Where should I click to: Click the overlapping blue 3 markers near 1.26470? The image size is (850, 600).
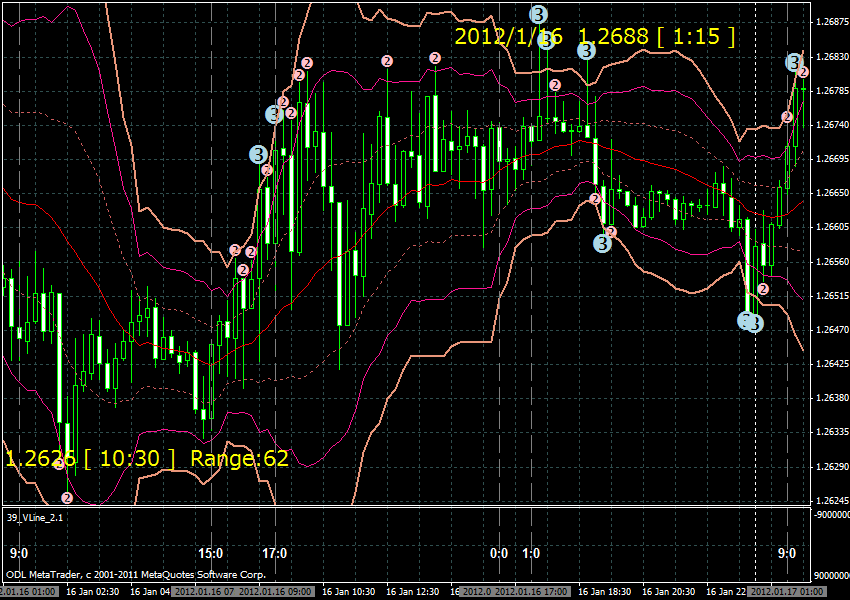(750, 322)
